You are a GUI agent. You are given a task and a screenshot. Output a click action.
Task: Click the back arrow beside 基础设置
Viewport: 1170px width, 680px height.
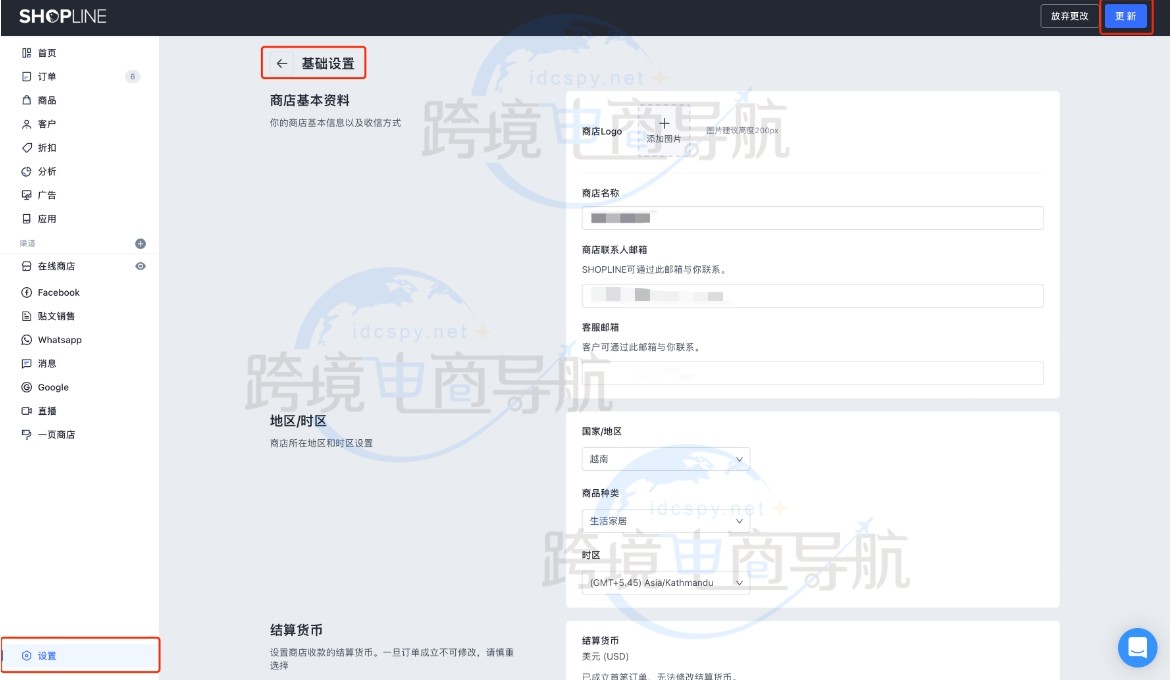pos(282,64)
